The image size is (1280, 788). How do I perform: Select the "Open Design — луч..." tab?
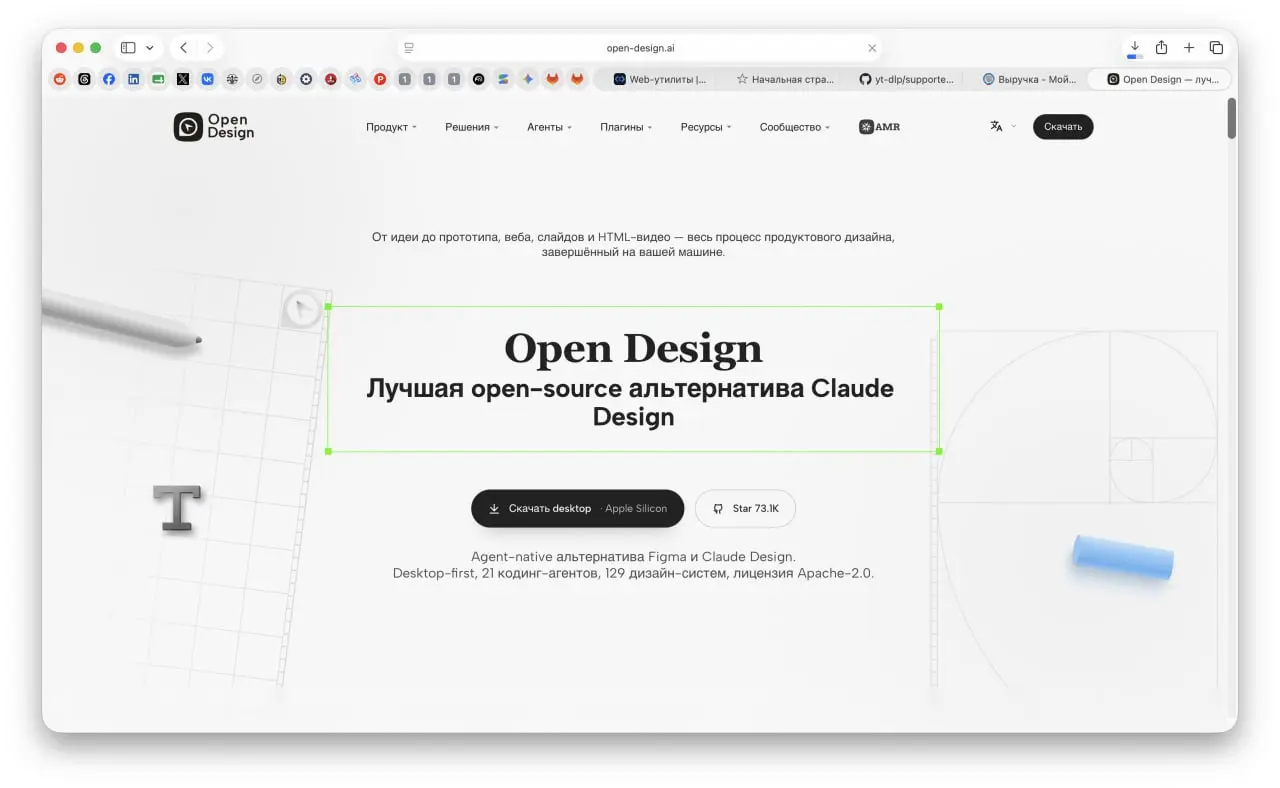1160,79
